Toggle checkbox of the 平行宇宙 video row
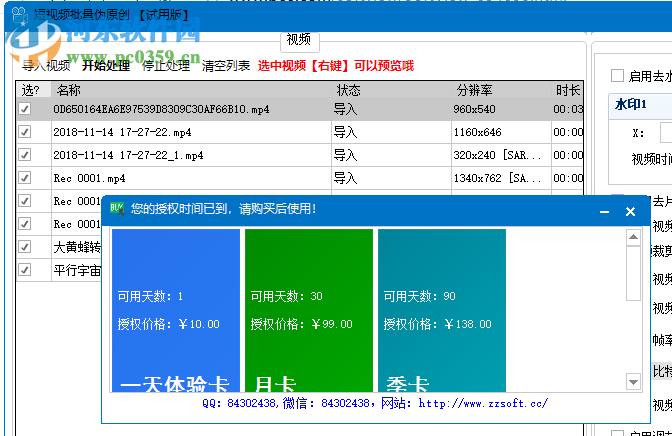 coord(25,270)
